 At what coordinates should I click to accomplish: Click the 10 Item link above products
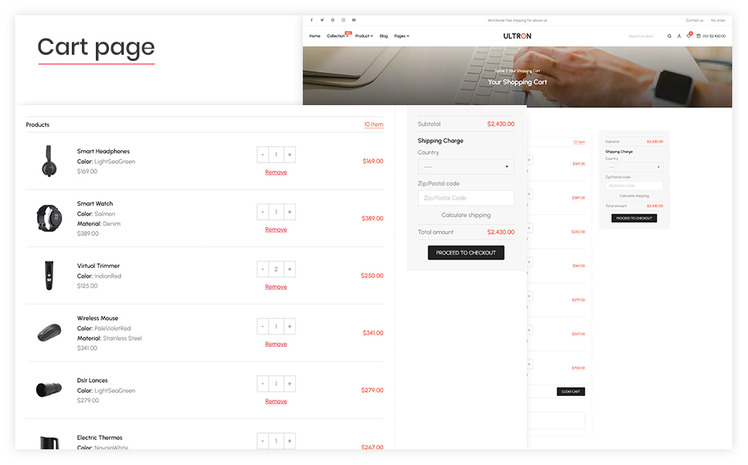(374, 124)
